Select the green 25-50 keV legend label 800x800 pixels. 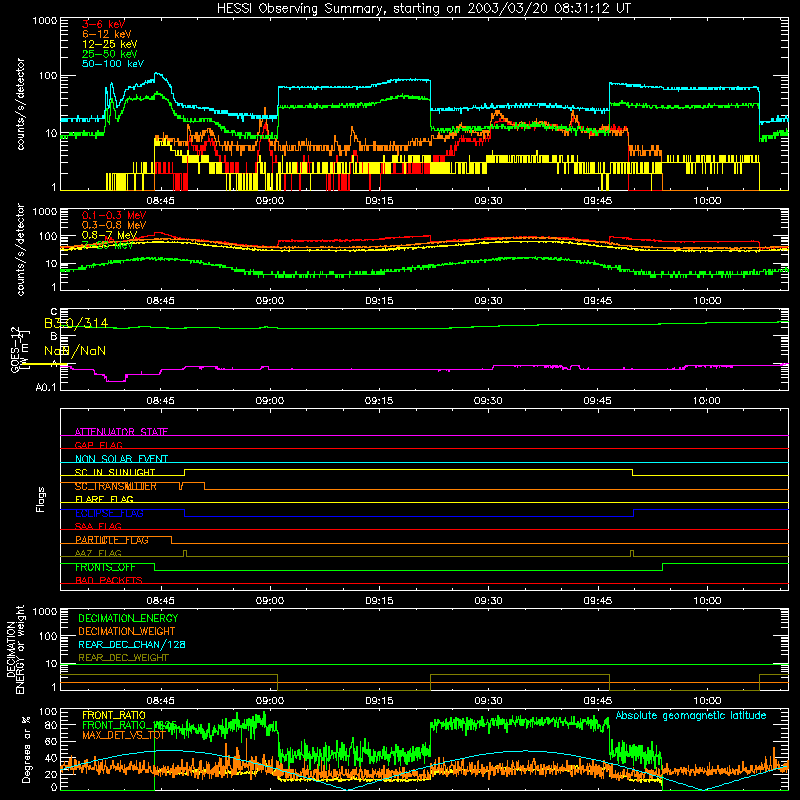click(x=109, y=54)
